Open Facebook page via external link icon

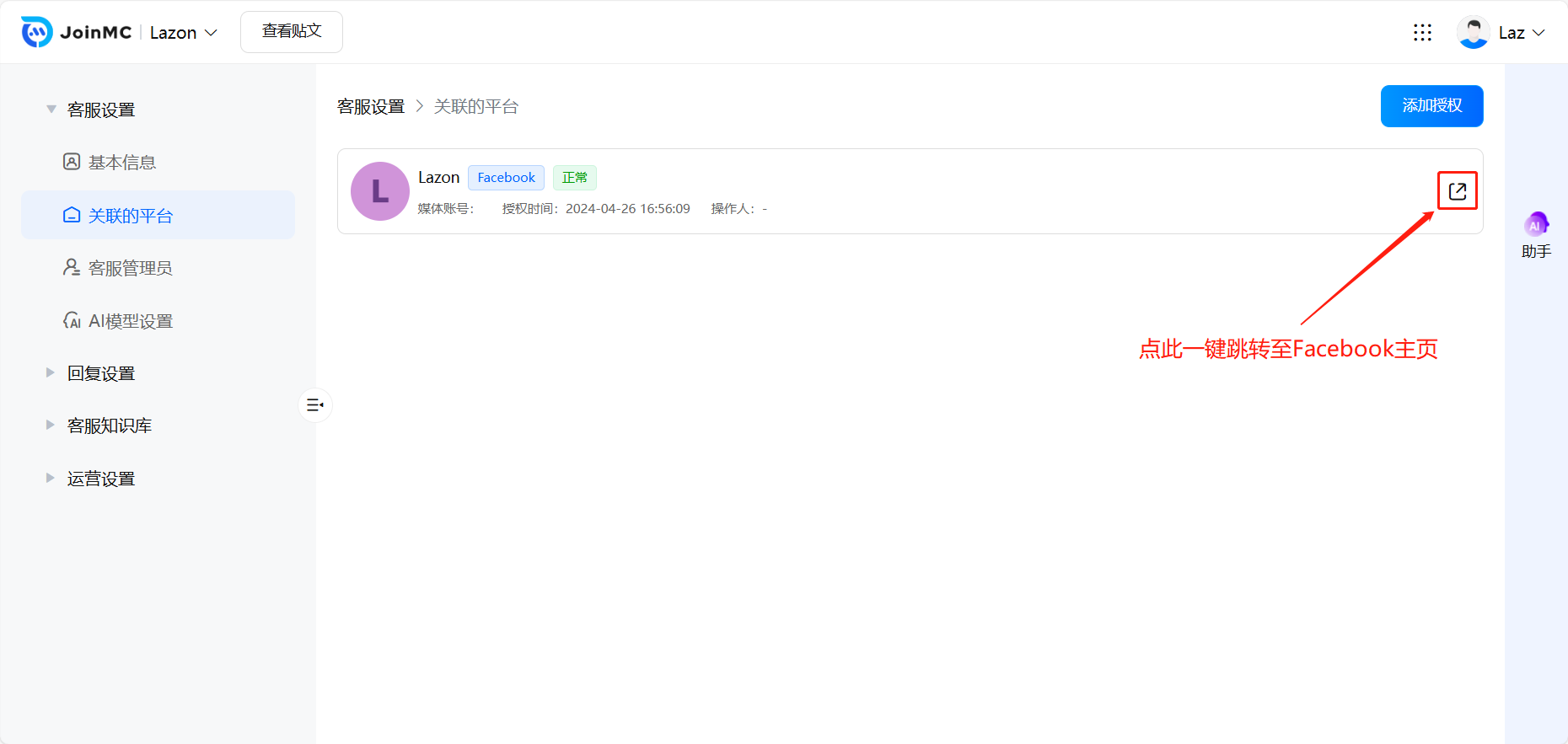[x=1457, y=191]
